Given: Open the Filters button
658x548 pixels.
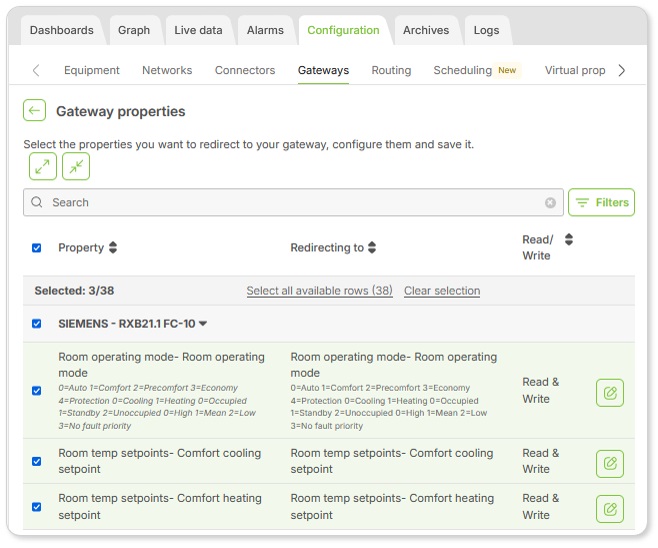Looking at the screenshot, I should click(x=601, y=203).
